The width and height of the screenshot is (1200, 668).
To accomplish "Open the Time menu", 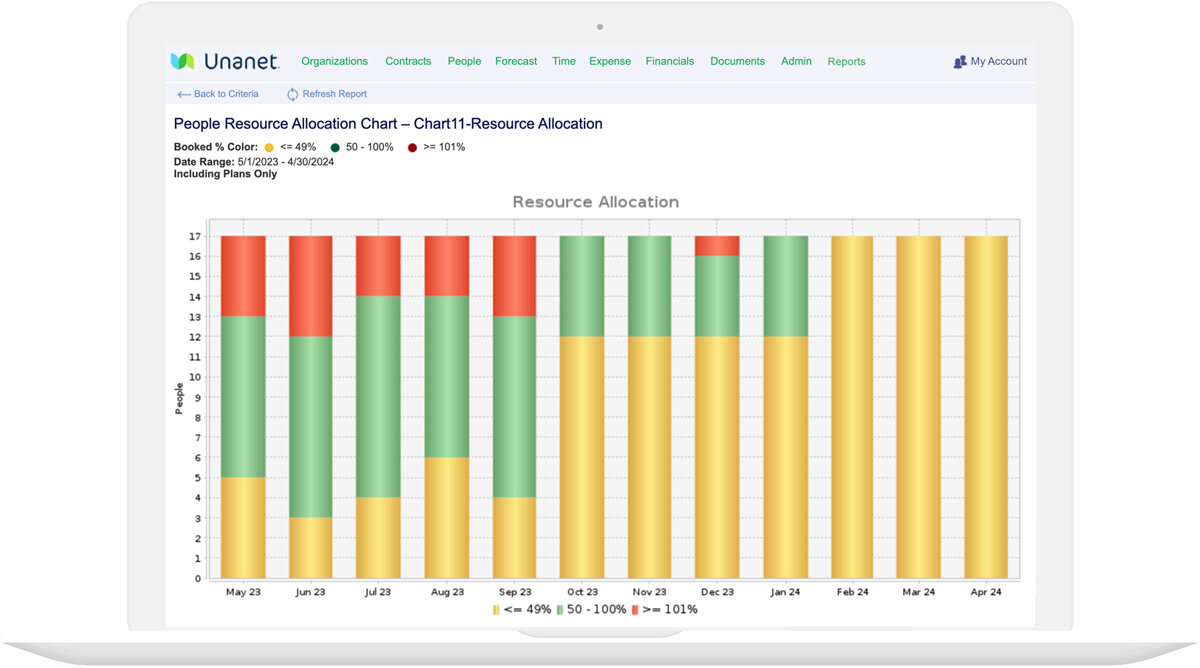I will coord(564,61).
